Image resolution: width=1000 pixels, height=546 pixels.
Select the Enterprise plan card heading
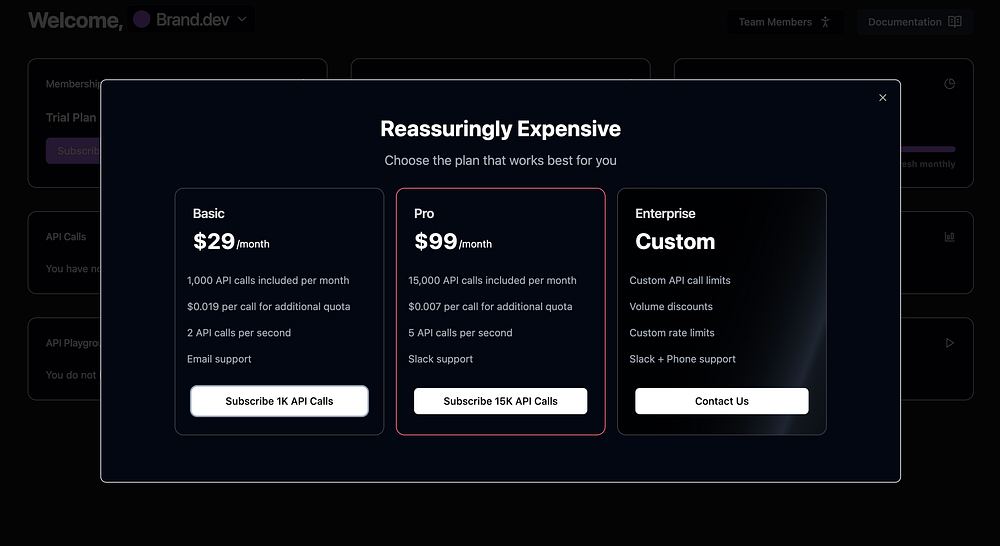[x=665, y=213]
